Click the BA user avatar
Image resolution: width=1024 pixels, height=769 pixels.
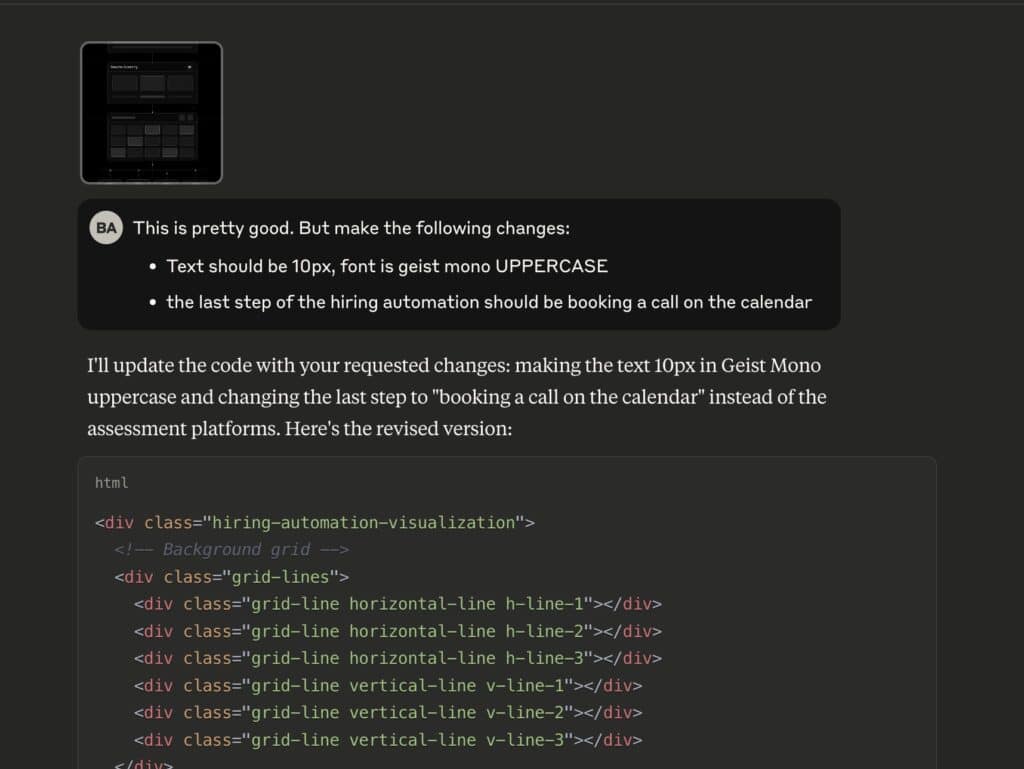(105, 227)
